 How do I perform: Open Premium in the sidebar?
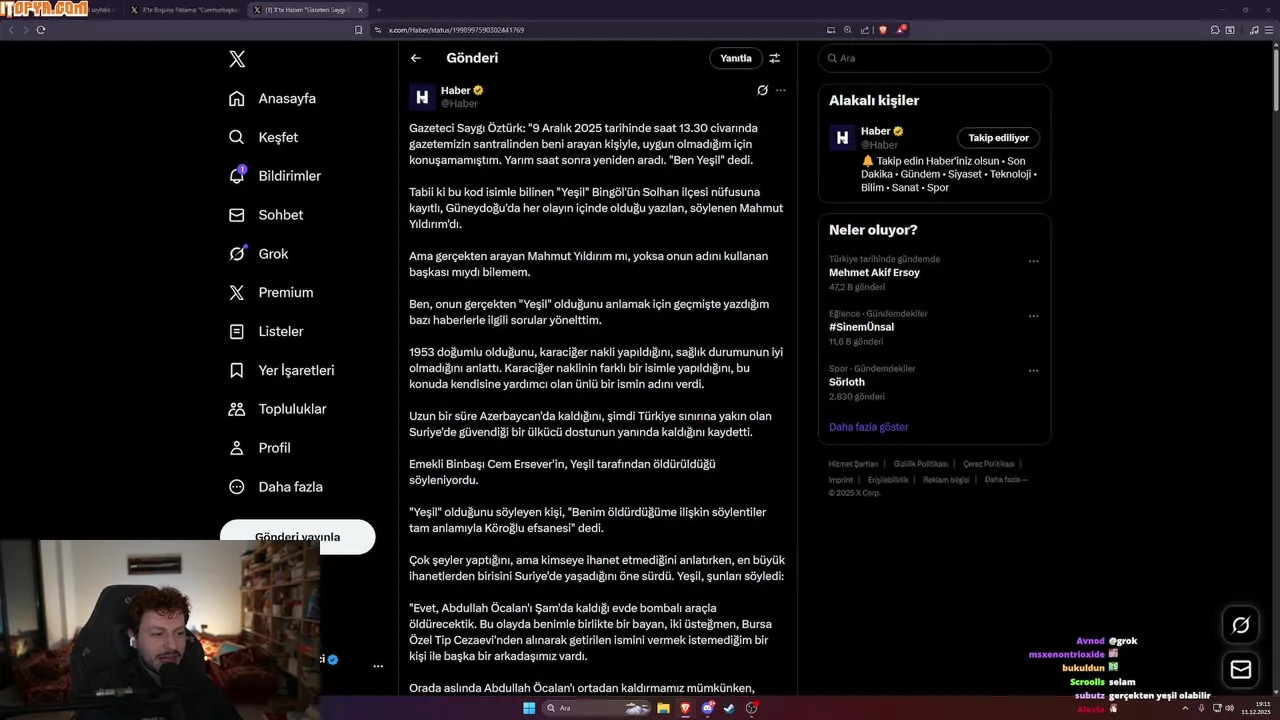point(271,293)
